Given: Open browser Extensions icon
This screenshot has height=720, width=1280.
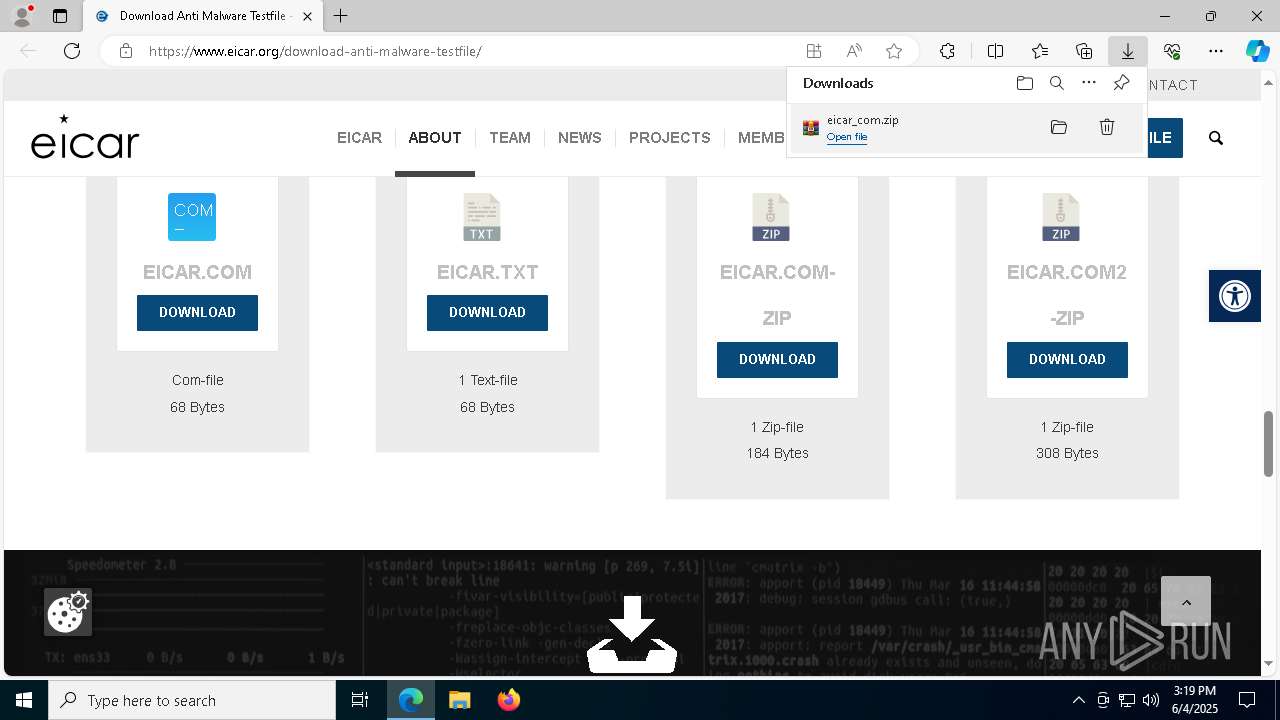Looking at the screenshot, I should click(947, 51).
